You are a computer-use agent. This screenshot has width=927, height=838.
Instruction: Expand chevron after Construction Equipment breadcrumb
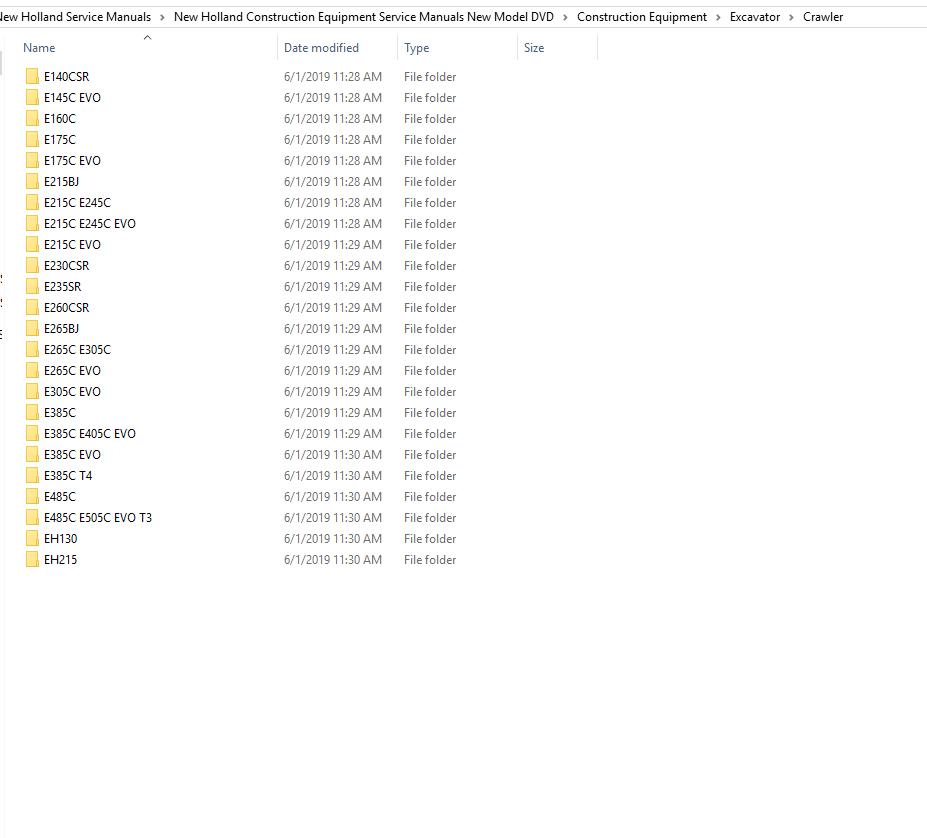[x=718, y=17]
